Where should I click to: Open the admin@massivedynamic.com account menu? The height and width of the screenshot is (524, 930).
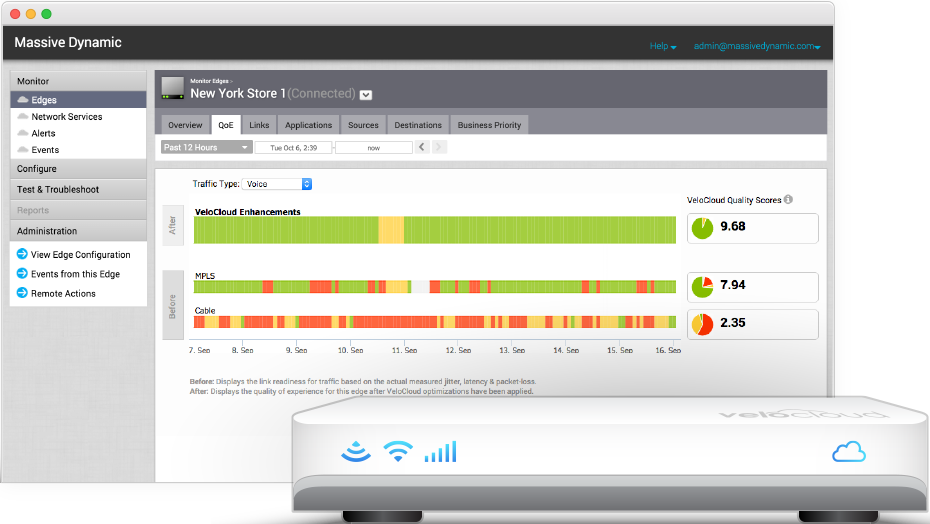(x=757, y=46)
